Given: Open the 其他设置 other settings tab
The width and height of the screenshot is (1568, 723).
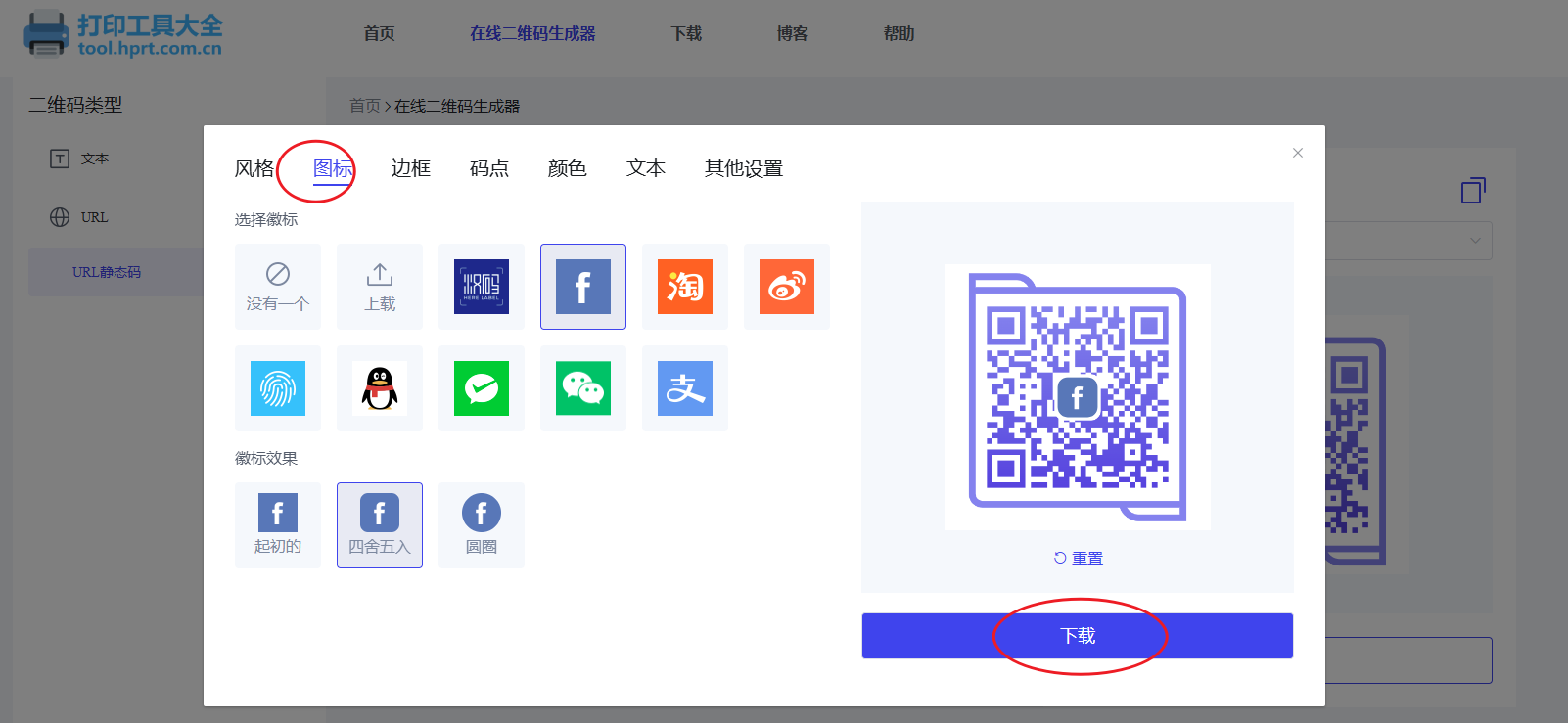Looking at the screenshot, I should click(x=744, y=168).
